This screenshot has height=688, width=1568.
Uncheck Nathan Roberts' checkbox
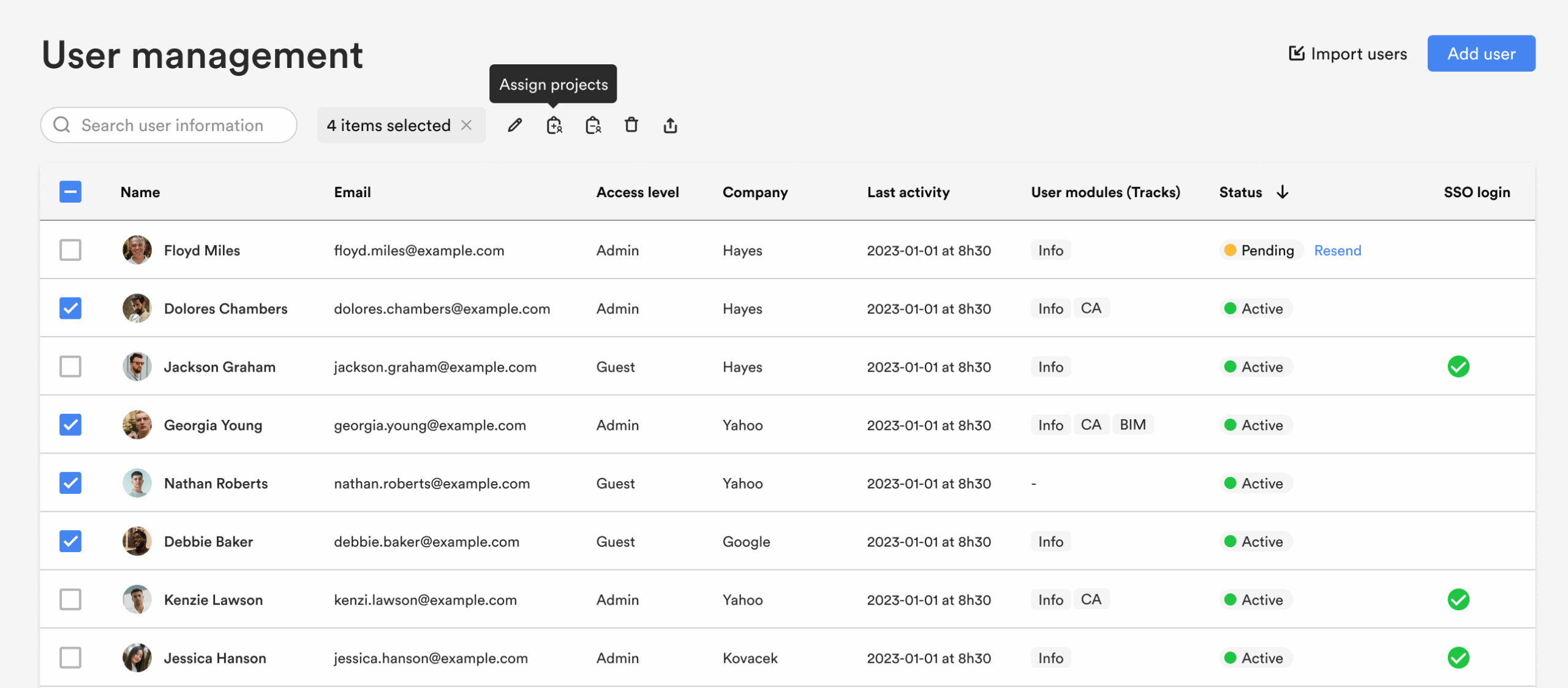coord(70,483)
